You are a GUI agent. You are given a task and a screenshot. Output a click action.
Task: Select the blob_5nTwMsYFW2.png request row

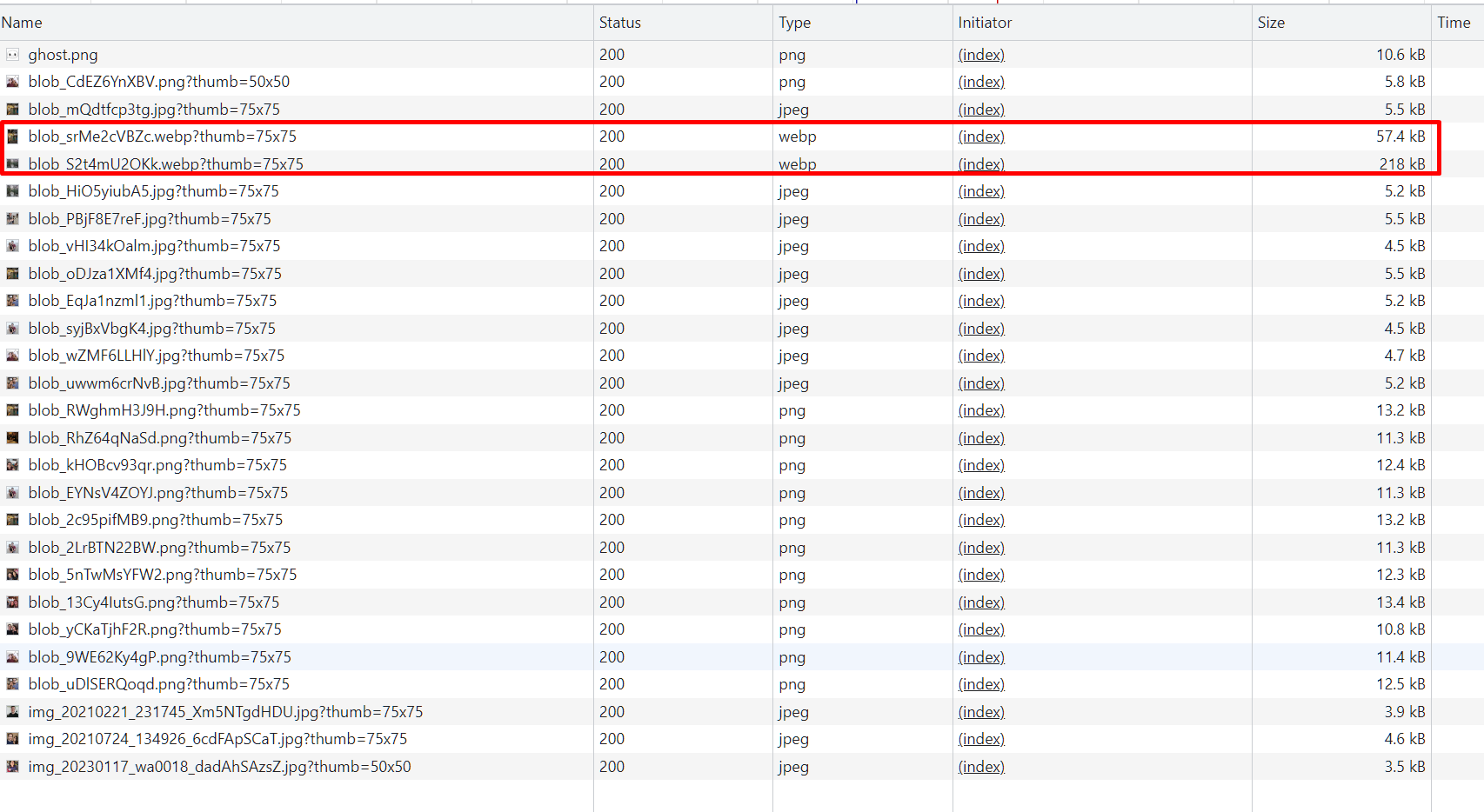pos(348,575)
